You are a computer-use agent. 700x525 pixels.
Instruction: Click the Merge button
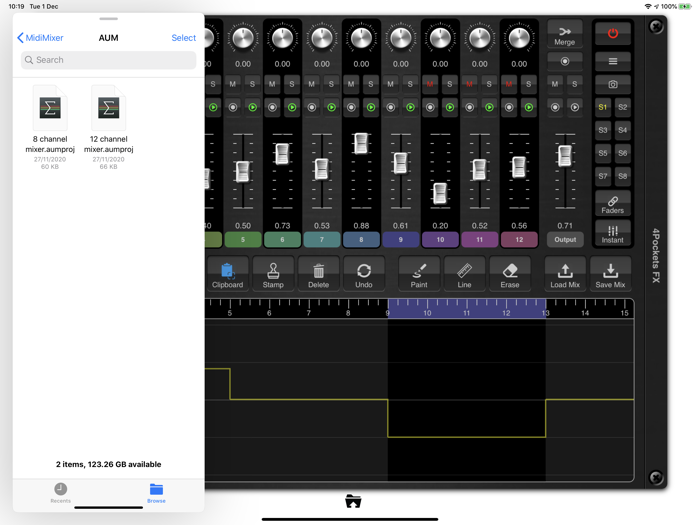[565, 34]
